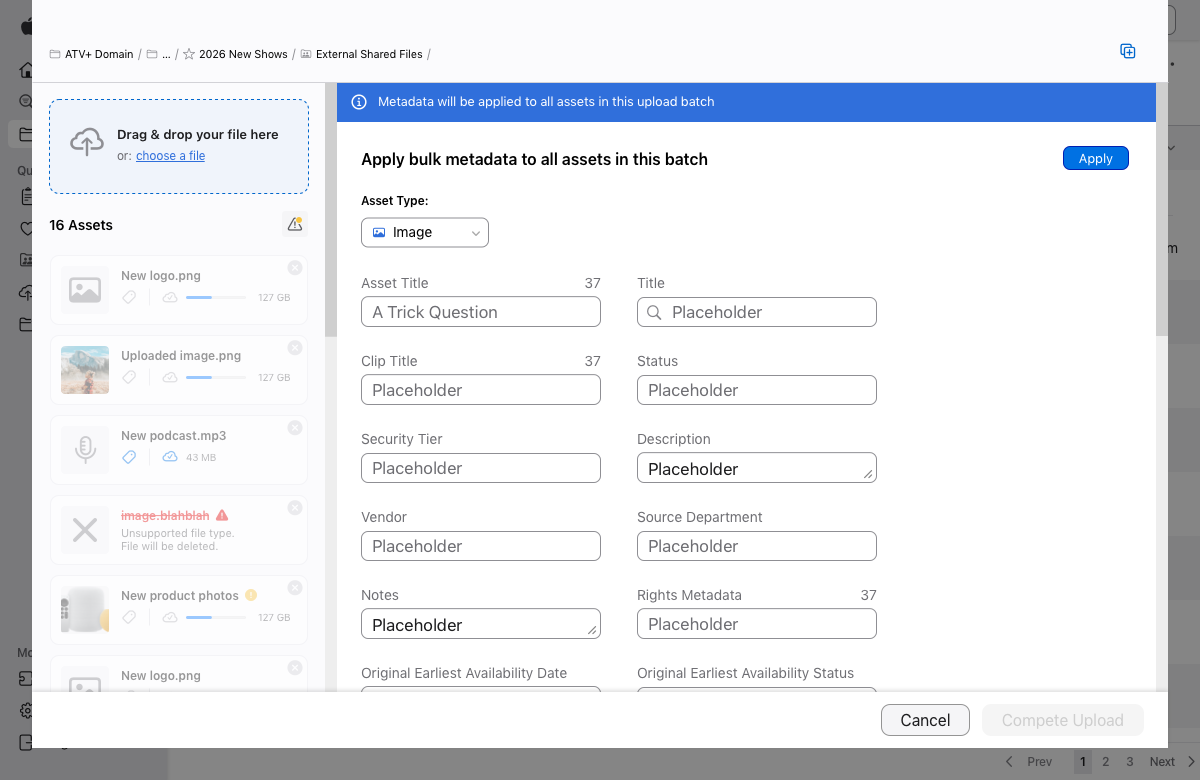The height and width of the screenshot is (780, 1200).
Task: Open Search from the left sidebar icon
Action: [27, 101]
